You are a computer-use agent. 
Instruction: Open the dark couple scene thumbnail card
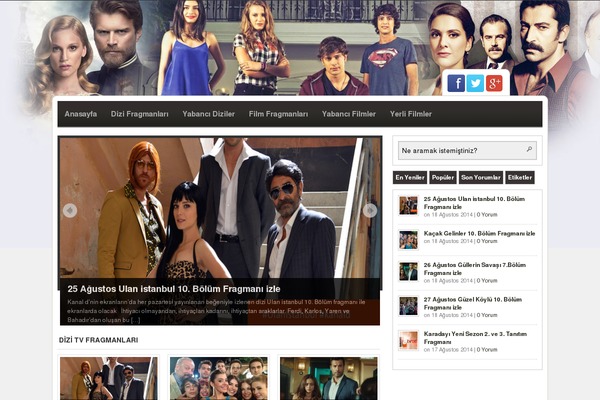point(329,379)
